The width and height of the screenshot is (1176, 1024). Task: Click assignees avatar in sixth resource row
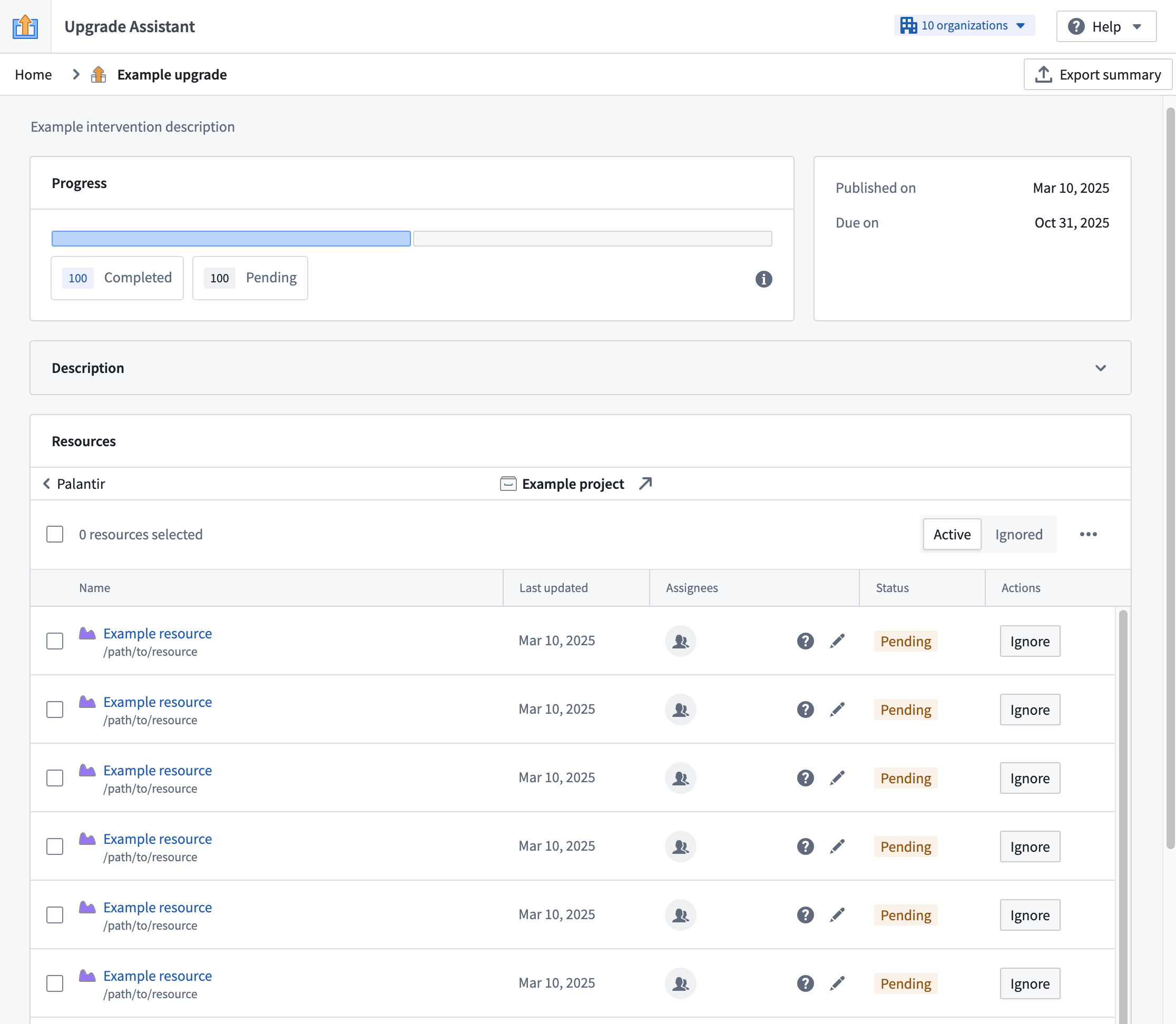(x=680, y=983)
